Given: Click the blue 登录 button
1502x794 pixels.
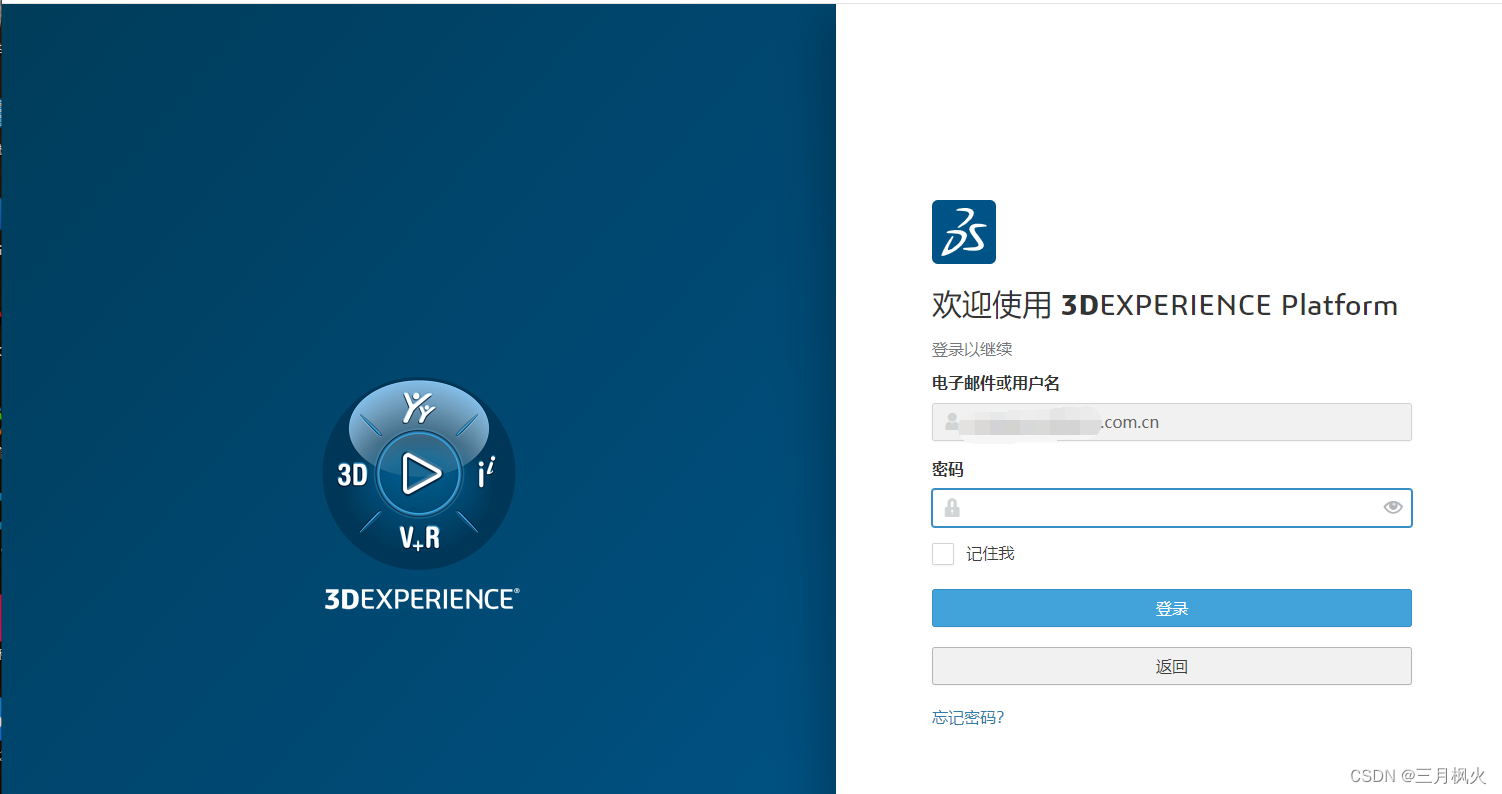Looking at the screenshot, I should pyautogui.click(x=1171, y=608).
